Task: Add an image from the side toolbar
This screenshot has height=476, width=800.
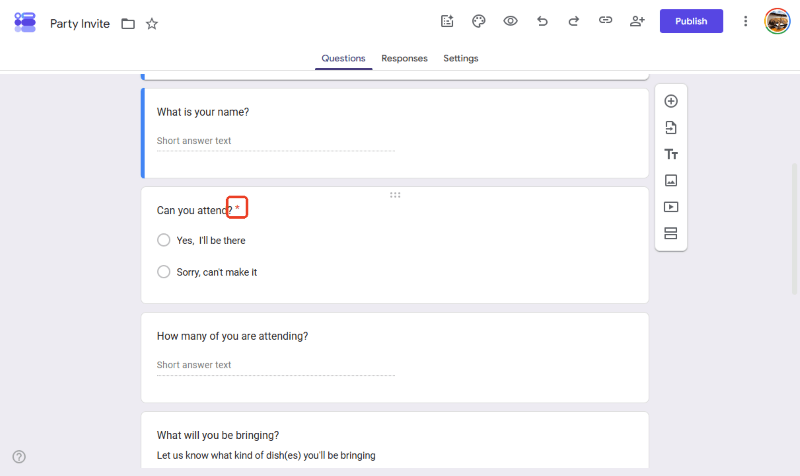Action: 671,181
